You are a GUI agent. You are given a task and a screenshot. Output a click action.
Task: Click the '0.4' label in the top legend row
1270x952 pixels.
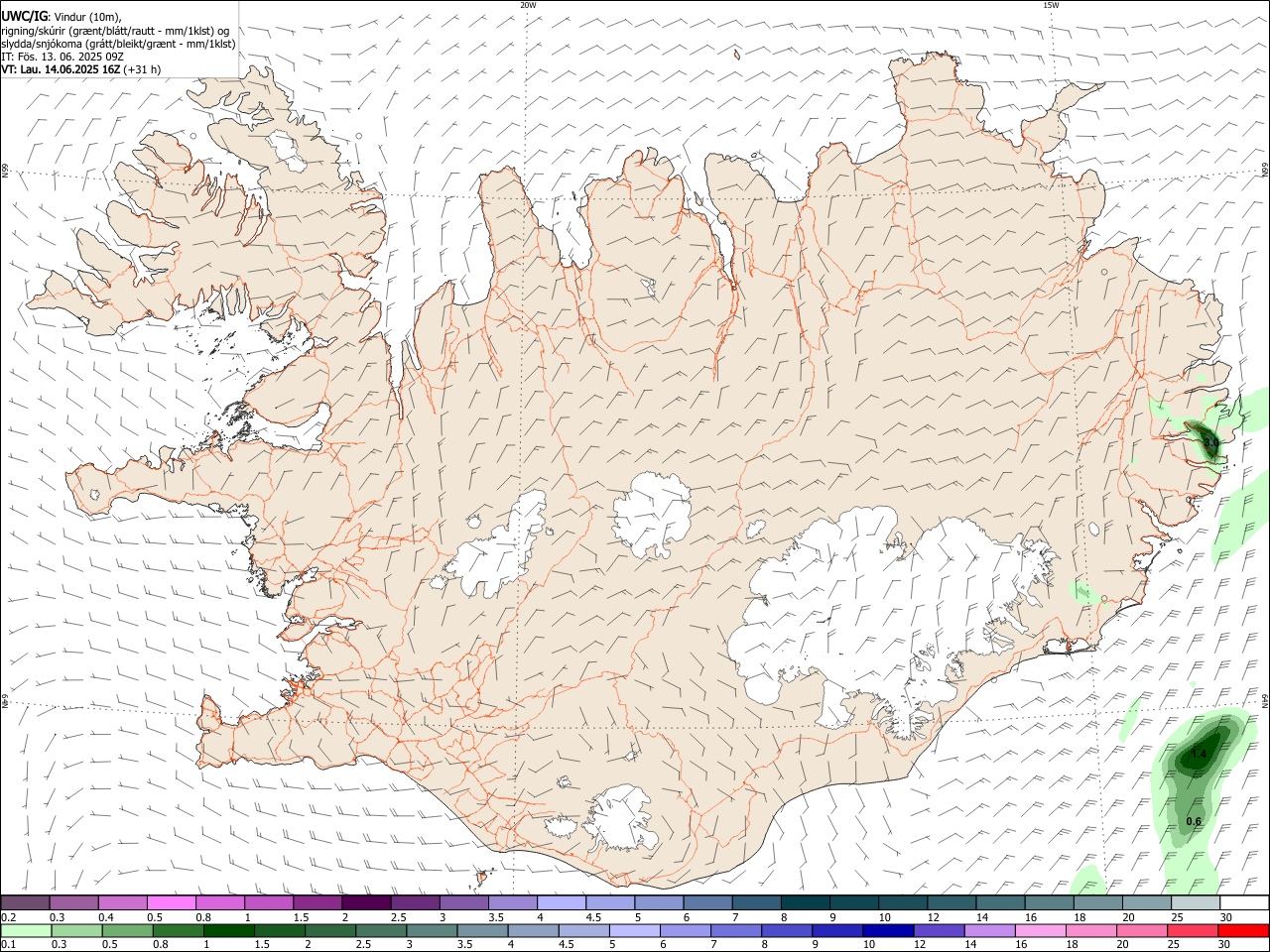[x=106, y=917]
